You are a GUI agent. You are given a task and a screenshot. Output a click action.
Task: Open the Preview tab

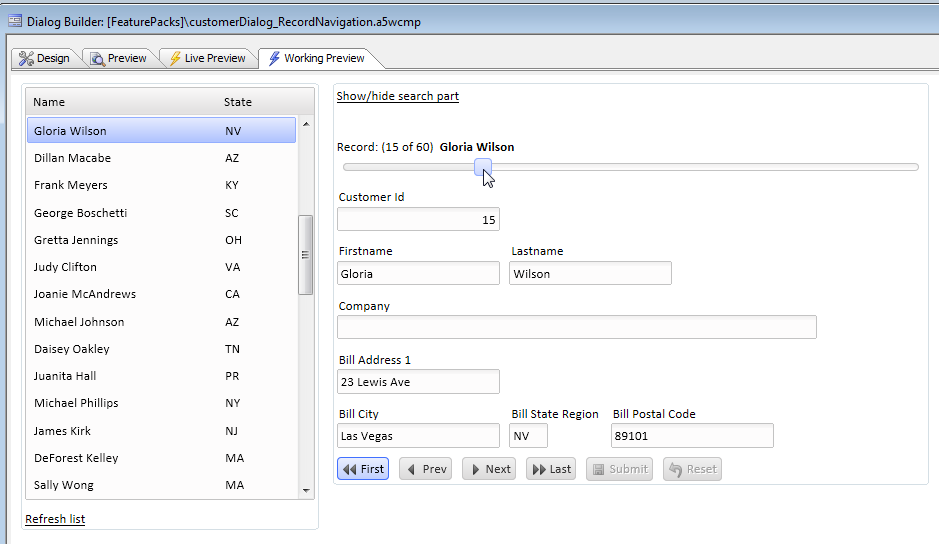point(119,58)
